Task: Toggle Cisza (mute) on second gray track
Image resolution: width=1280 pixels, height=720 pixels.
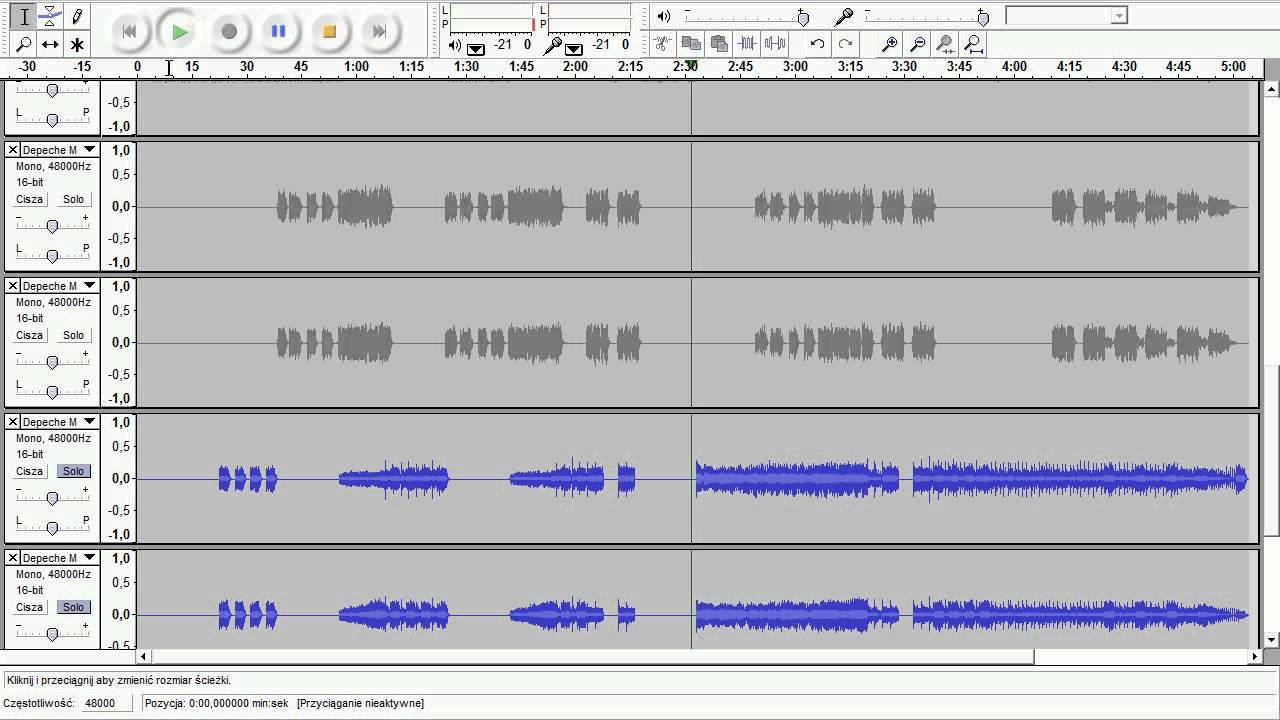Action: point(29,335)
